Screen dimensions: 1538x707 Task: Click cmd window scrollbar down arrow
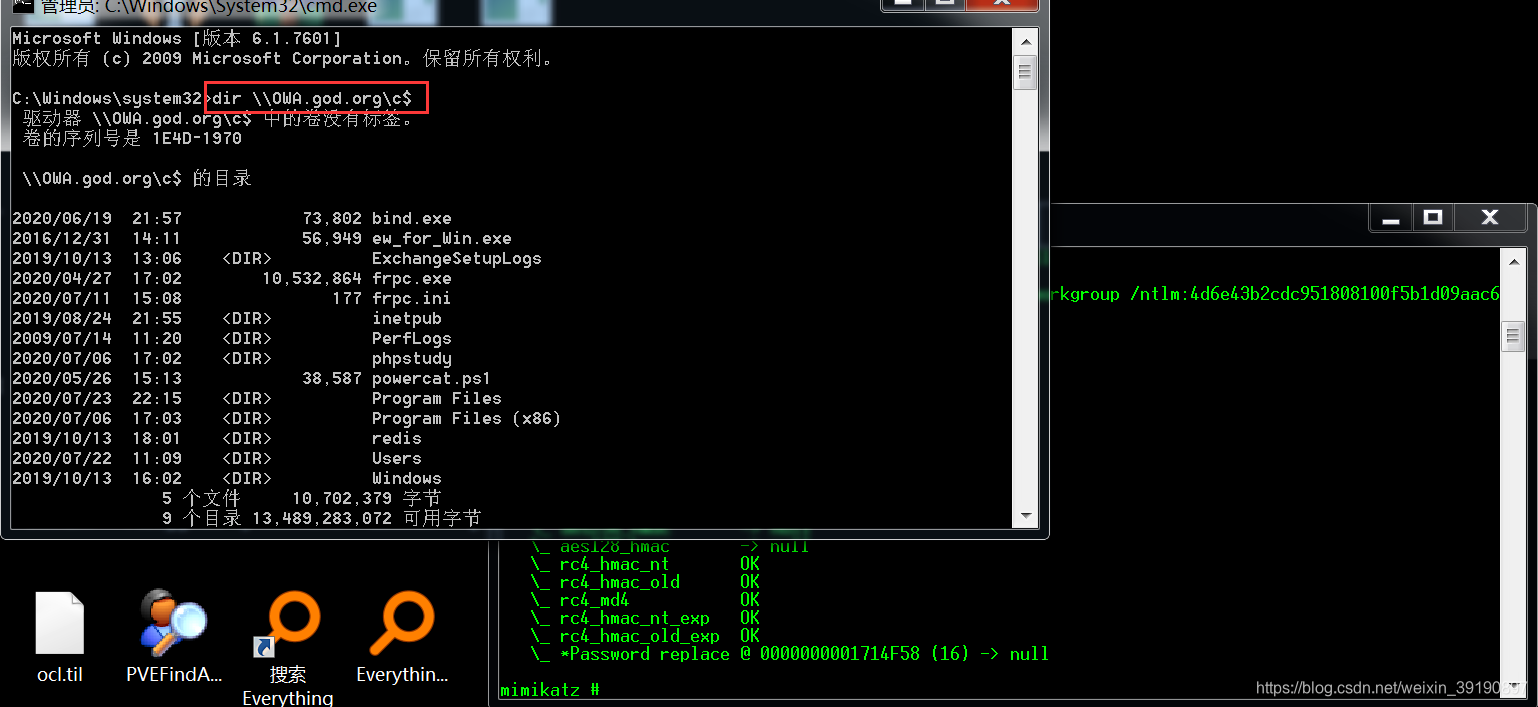tap(1024, 516)
